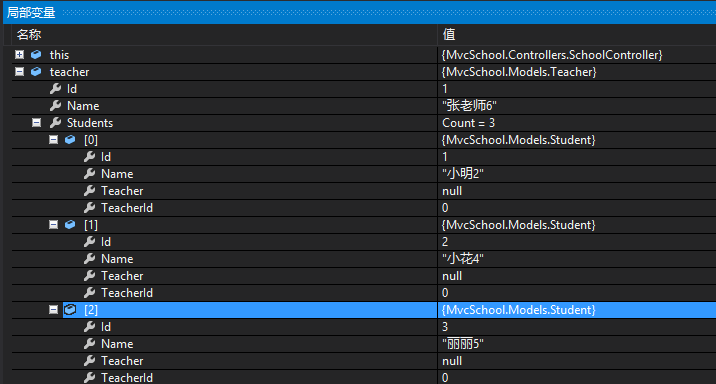Select the teacher variable name
Viewport: 716px width, 384px height.
(69, 72)
